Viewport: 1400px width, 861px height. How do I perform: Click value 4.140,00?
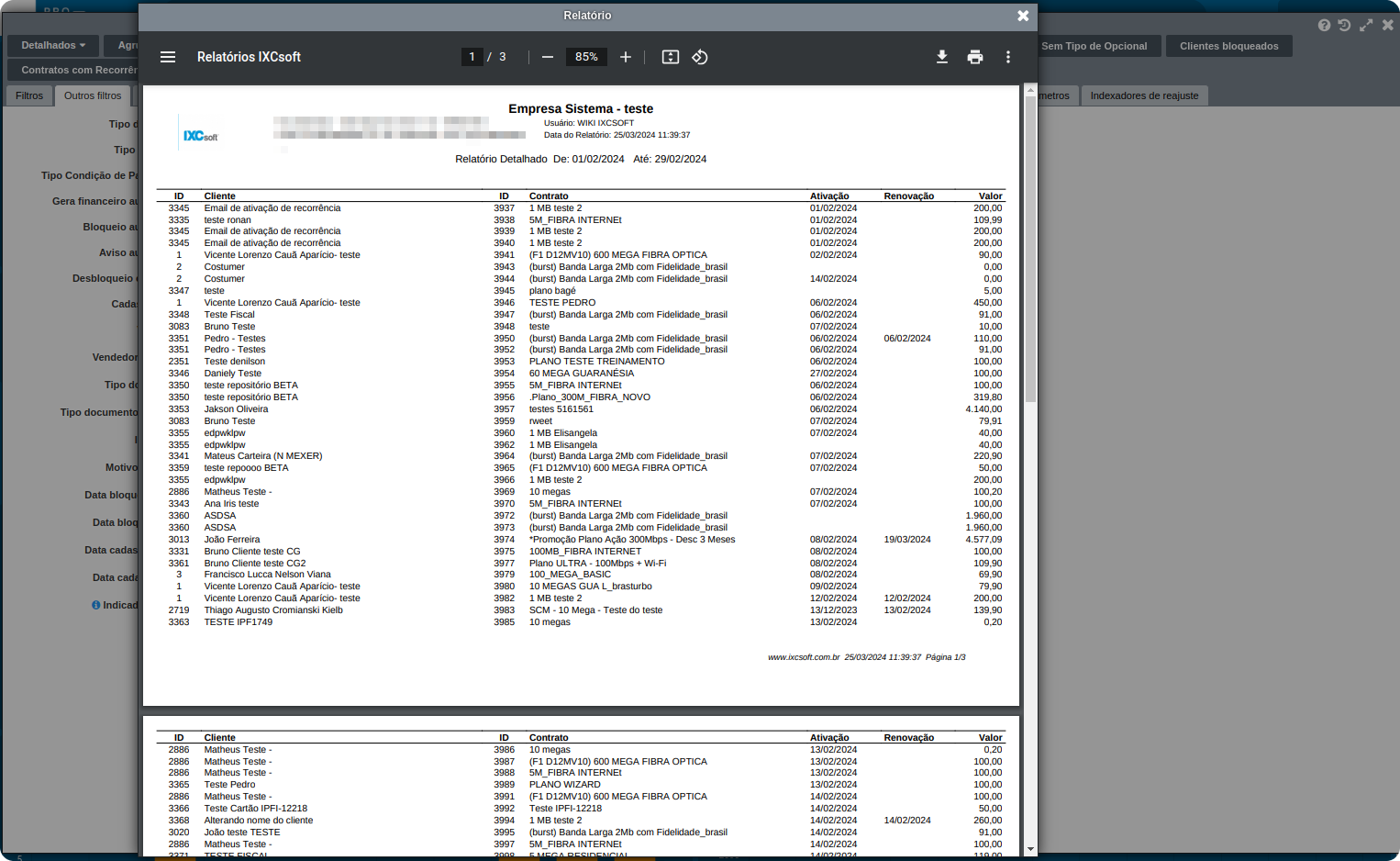tap(983, 409)
